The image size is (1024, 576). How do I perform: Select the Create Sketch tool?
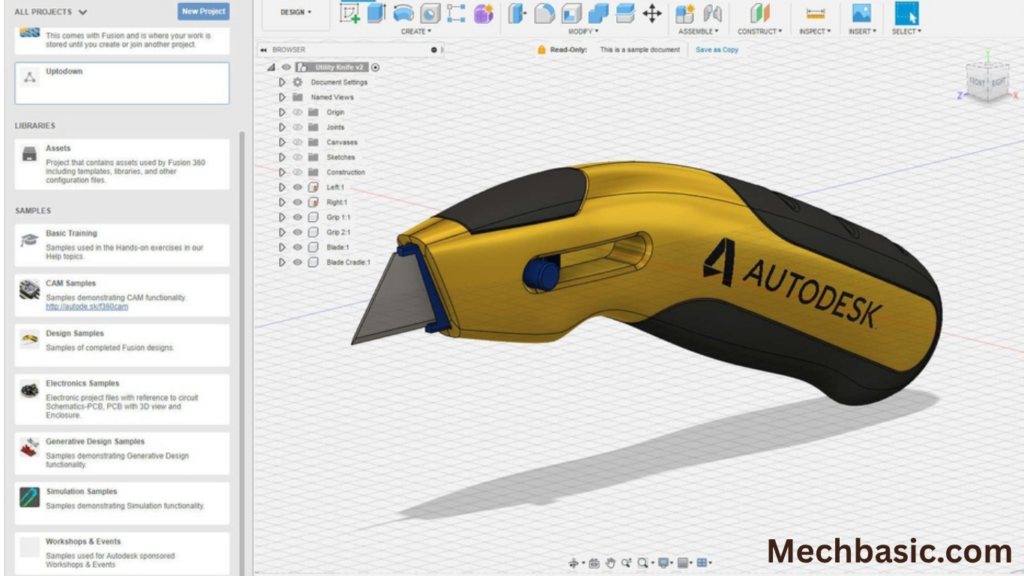click(350, 13)
